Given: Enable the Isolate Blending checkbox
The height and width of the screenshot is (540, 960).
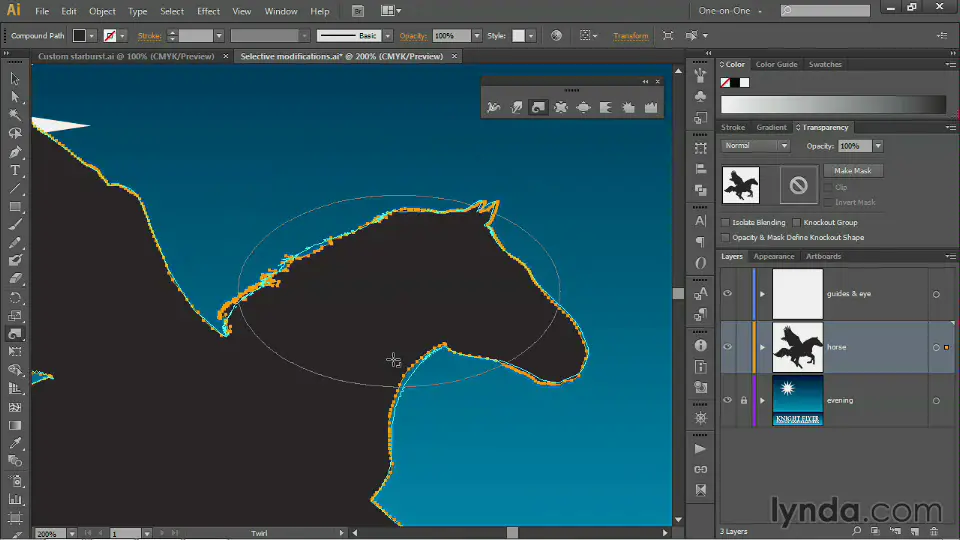Looking at the screenshot, I should (x=727, y=222).
